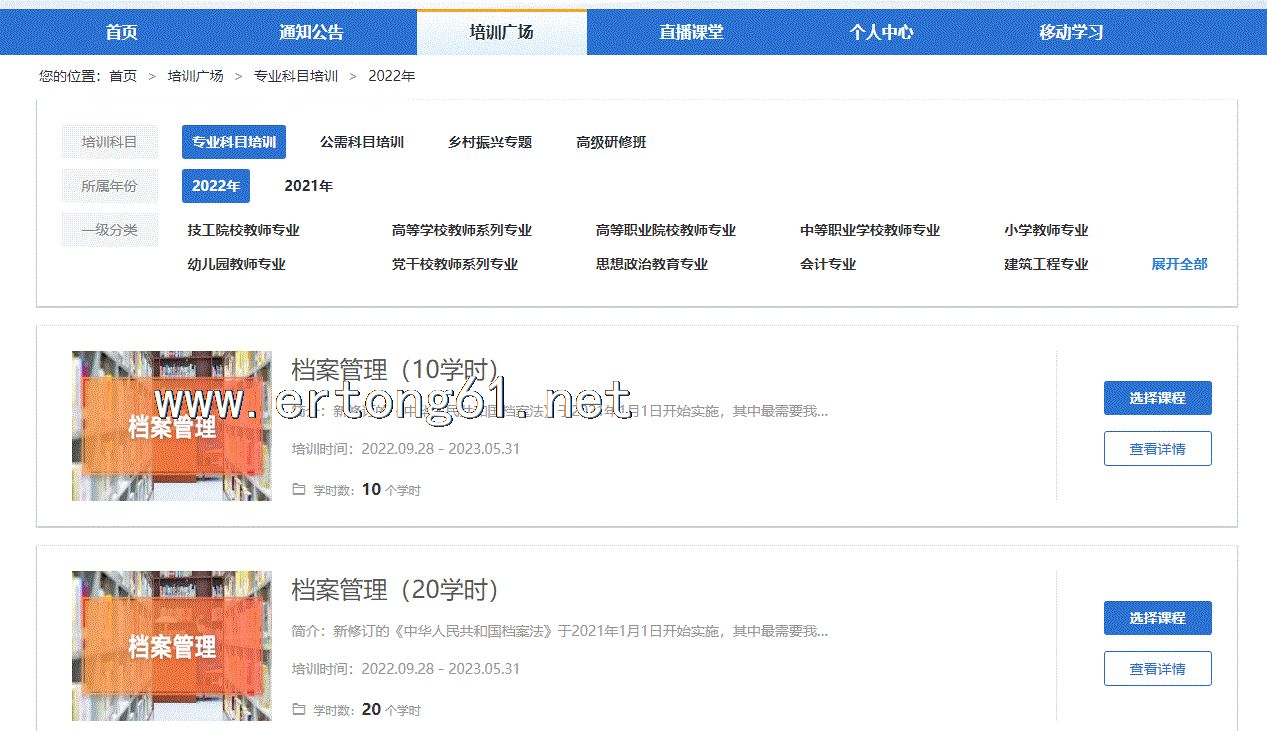
Task: View details of 档案管理 10学时 course
Action: 1157,449
